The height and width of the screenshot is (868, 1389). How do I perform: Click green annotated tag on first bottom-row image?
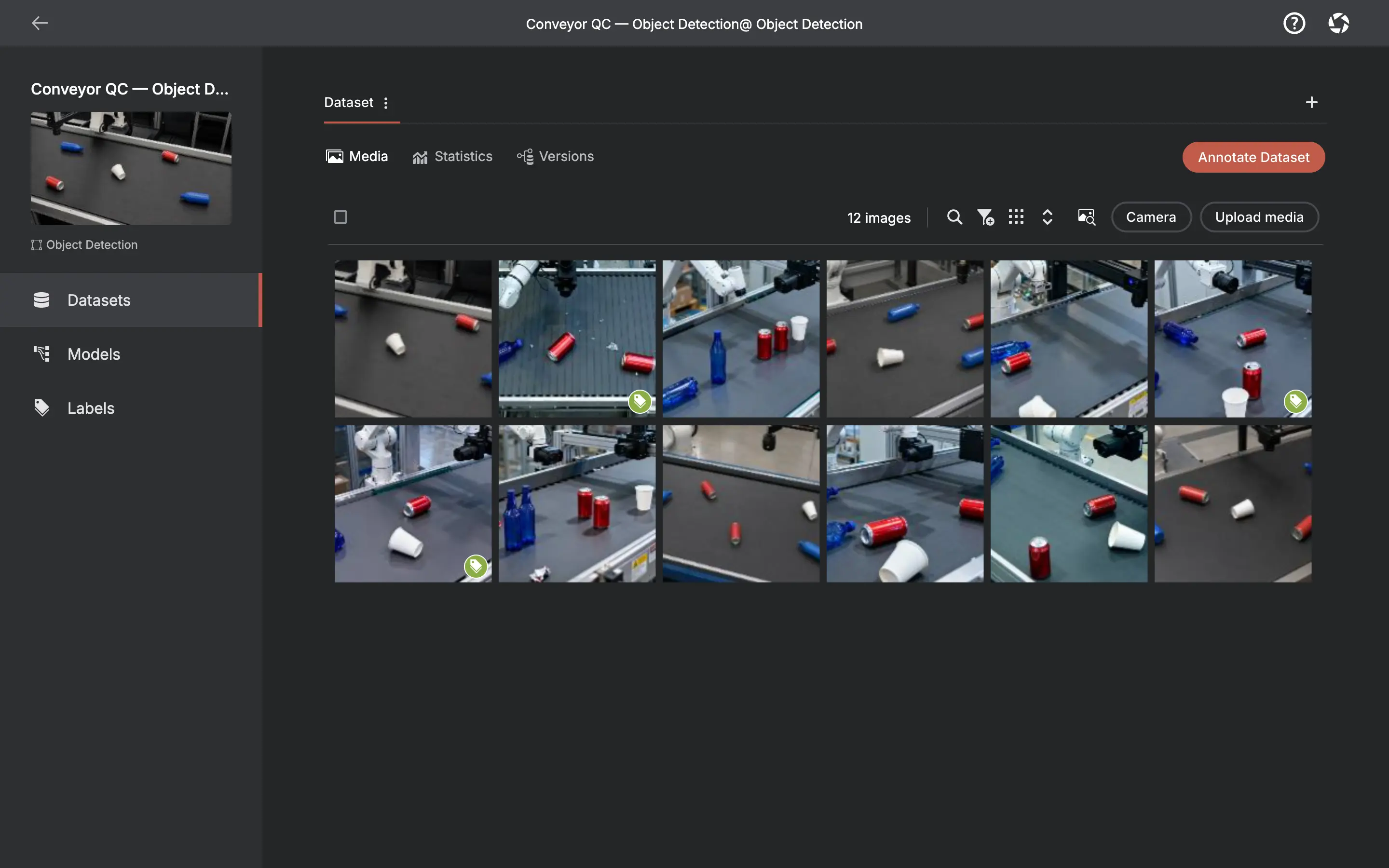pos(476,567)
